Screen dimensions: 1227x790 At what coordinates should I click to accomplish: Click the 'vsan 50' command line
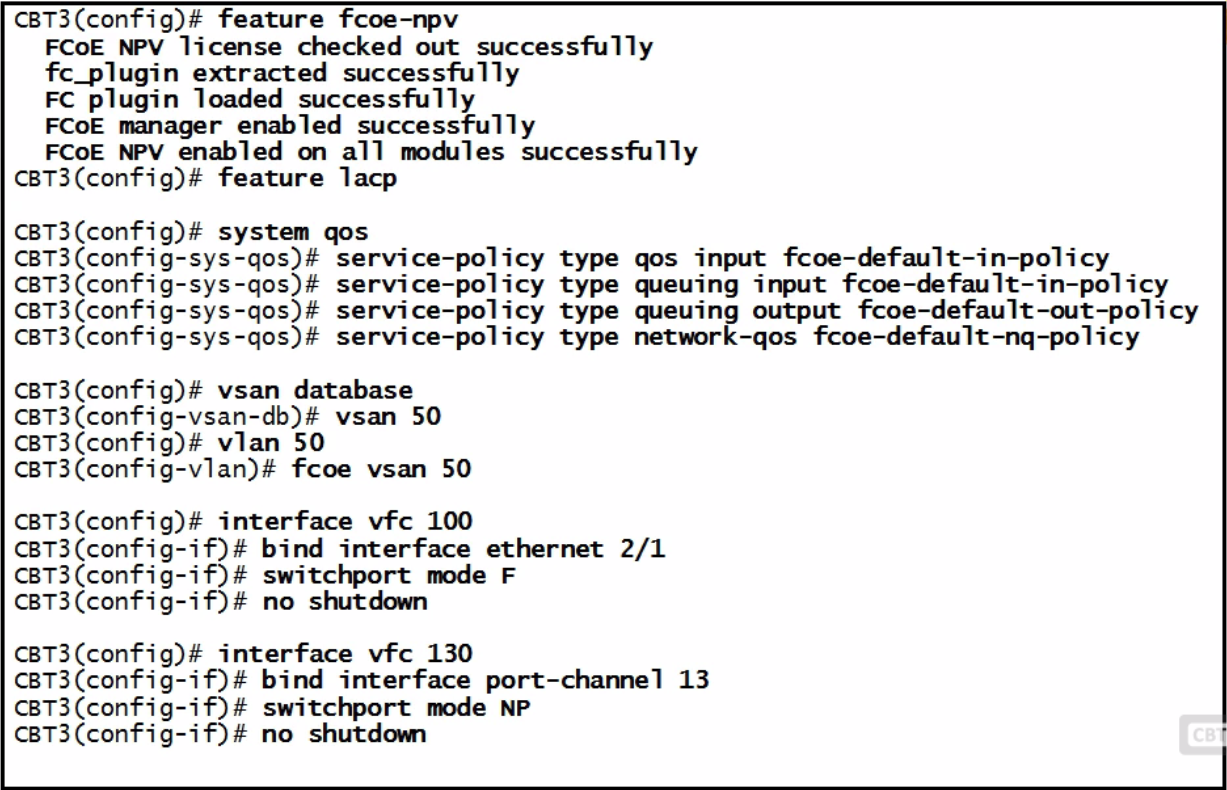click(x=228, y=416)
